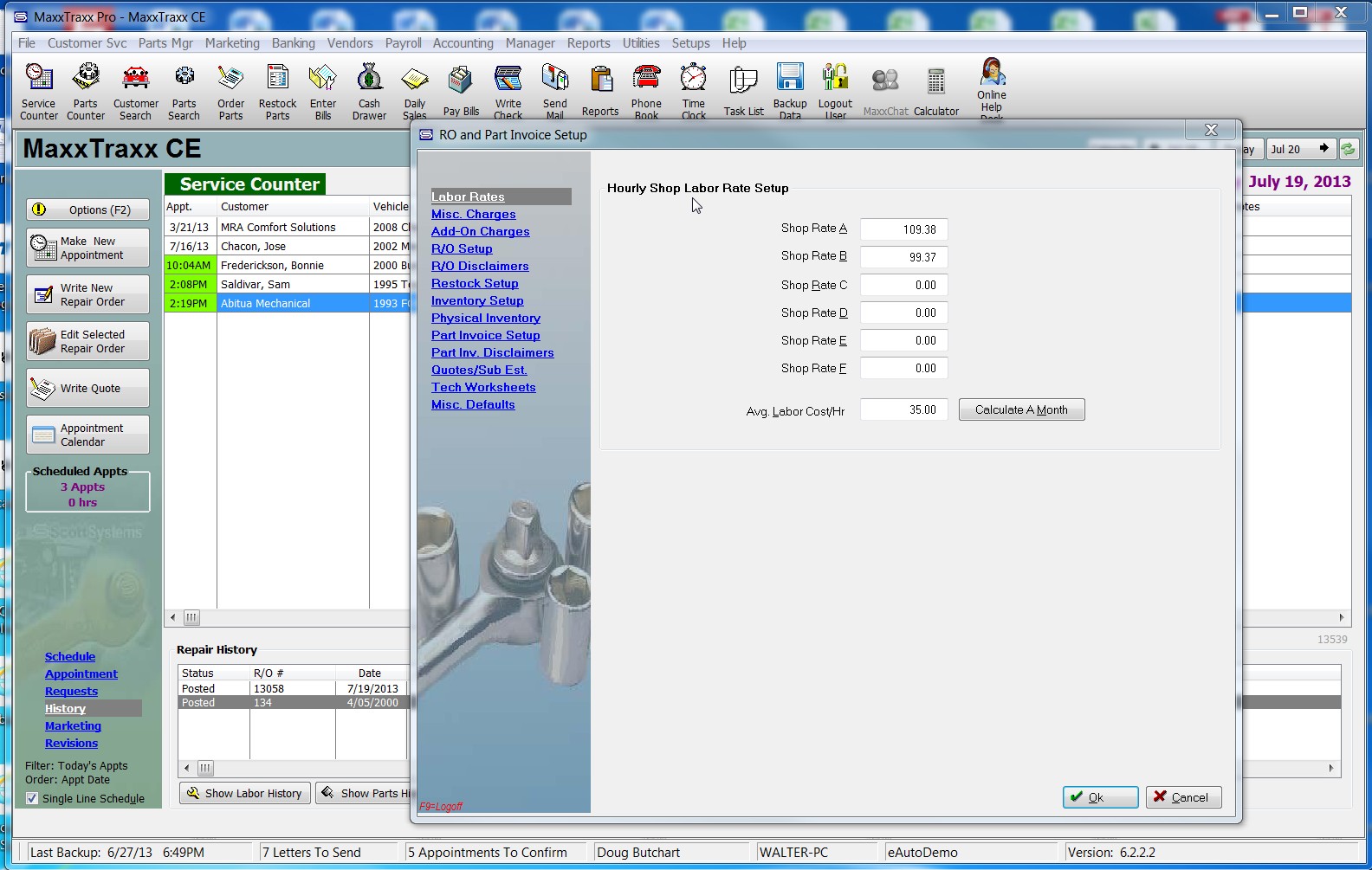
Task: Click the green refresh icon by the date
Action: (1349, 149)
